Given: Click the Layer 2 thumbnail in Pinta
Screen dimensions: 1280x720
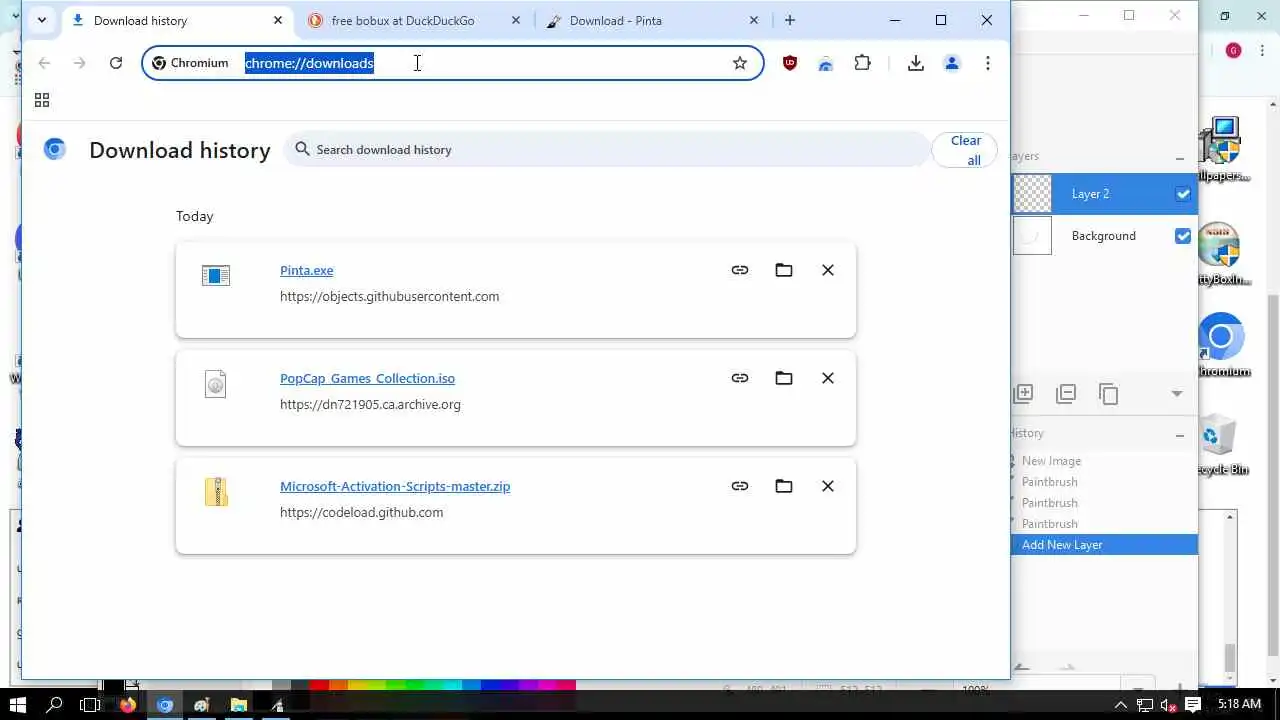Looking at the screenshot, I should [x=1032, y=194].
